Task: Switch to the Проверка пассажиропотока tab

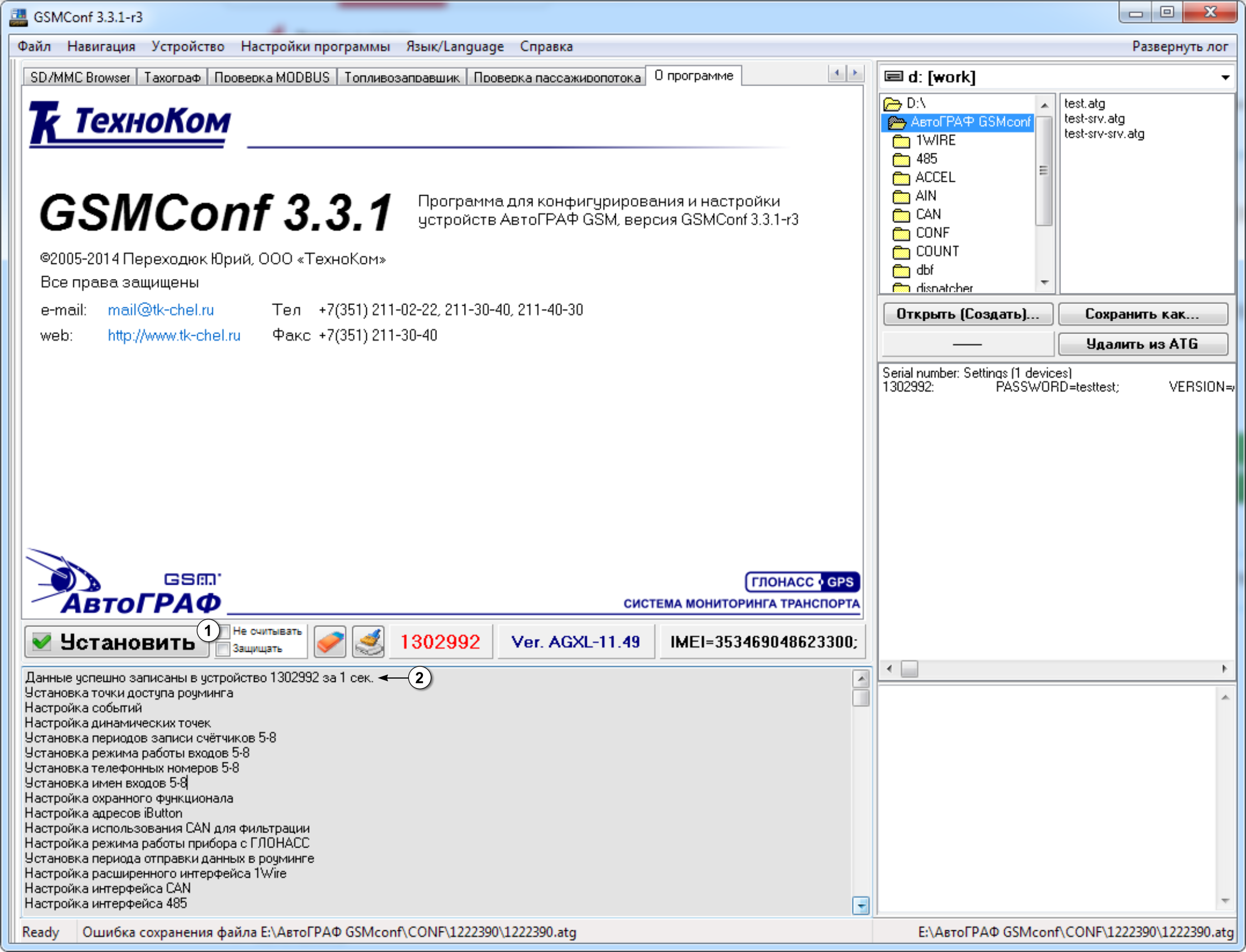Action: [x=557, y=78]
